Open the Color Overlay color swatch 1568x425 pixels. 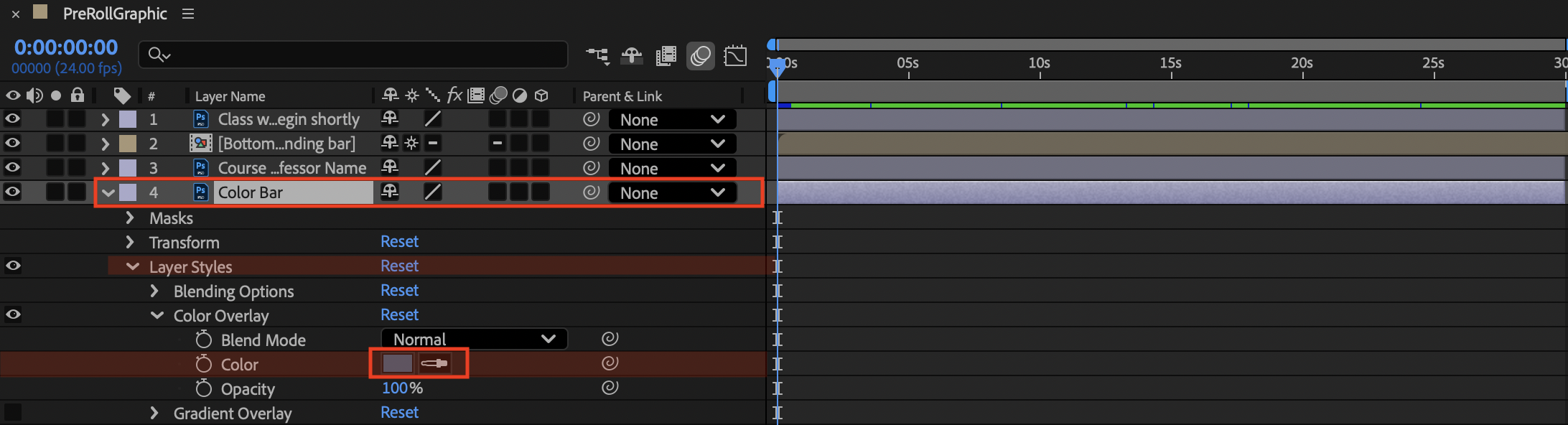coord(397,364)
